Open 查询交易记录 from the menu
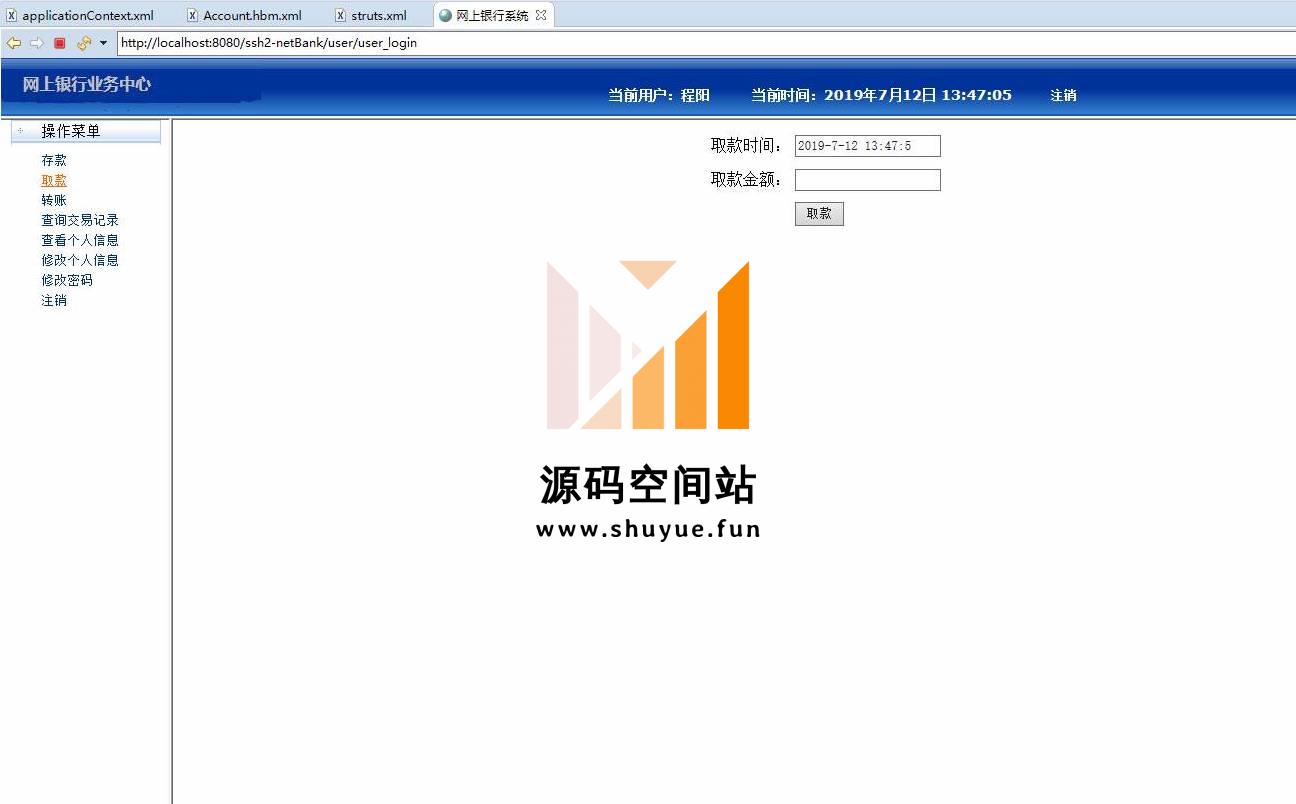Image resolution: width=1296 pixels, height=804 pixels. point(80,220)
